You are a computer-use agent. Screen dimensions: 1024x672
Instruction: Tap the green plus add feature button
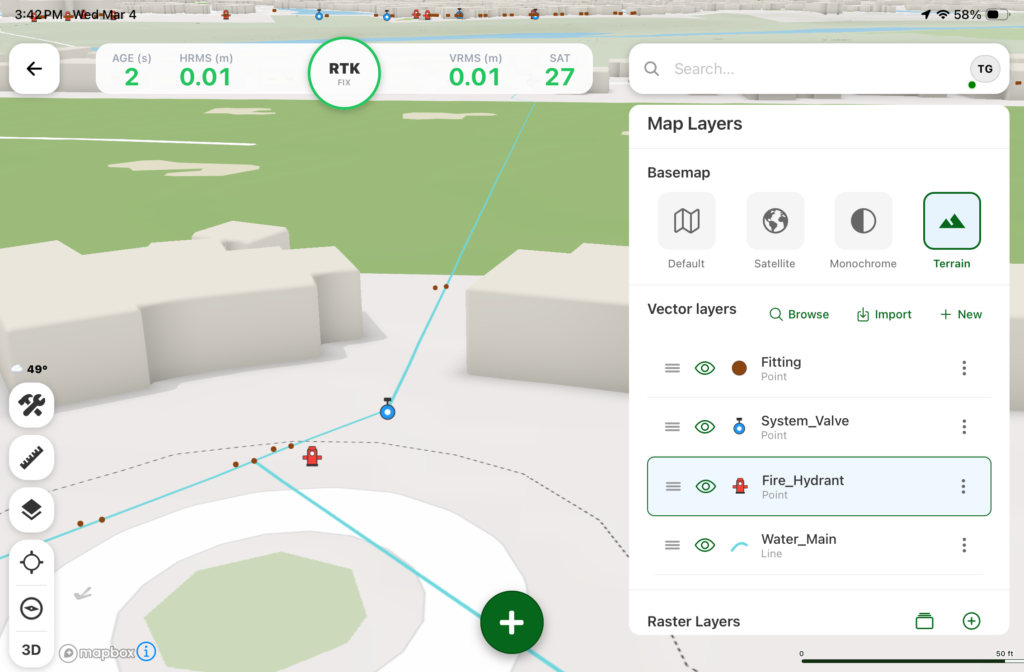point(511,622)
